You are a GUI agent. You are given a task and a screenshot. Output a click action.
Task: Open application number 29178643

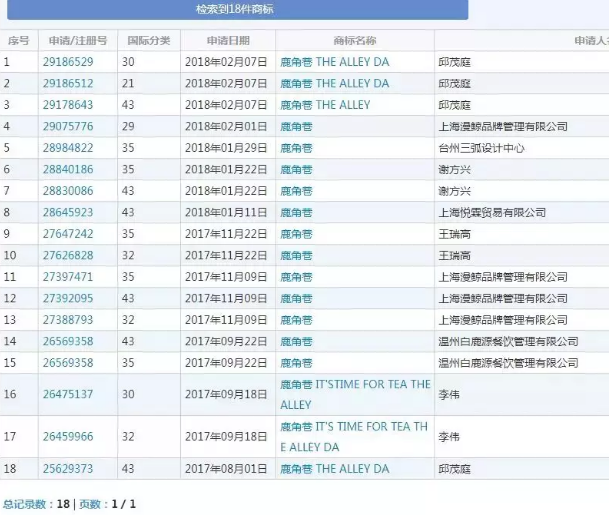68,105
